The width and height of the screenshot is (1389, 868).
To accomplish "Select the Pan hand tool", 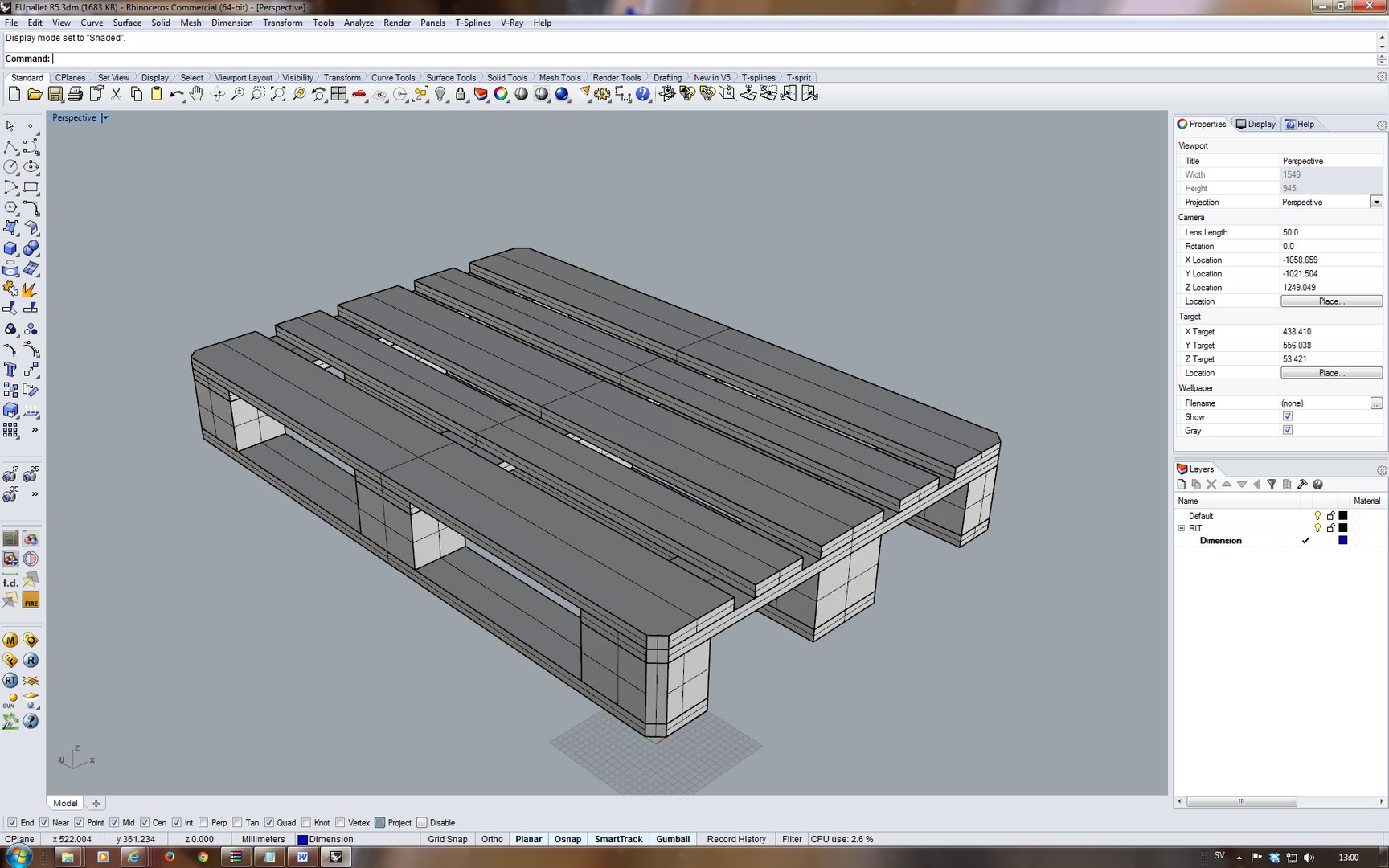I will click(x=196, y=94).
